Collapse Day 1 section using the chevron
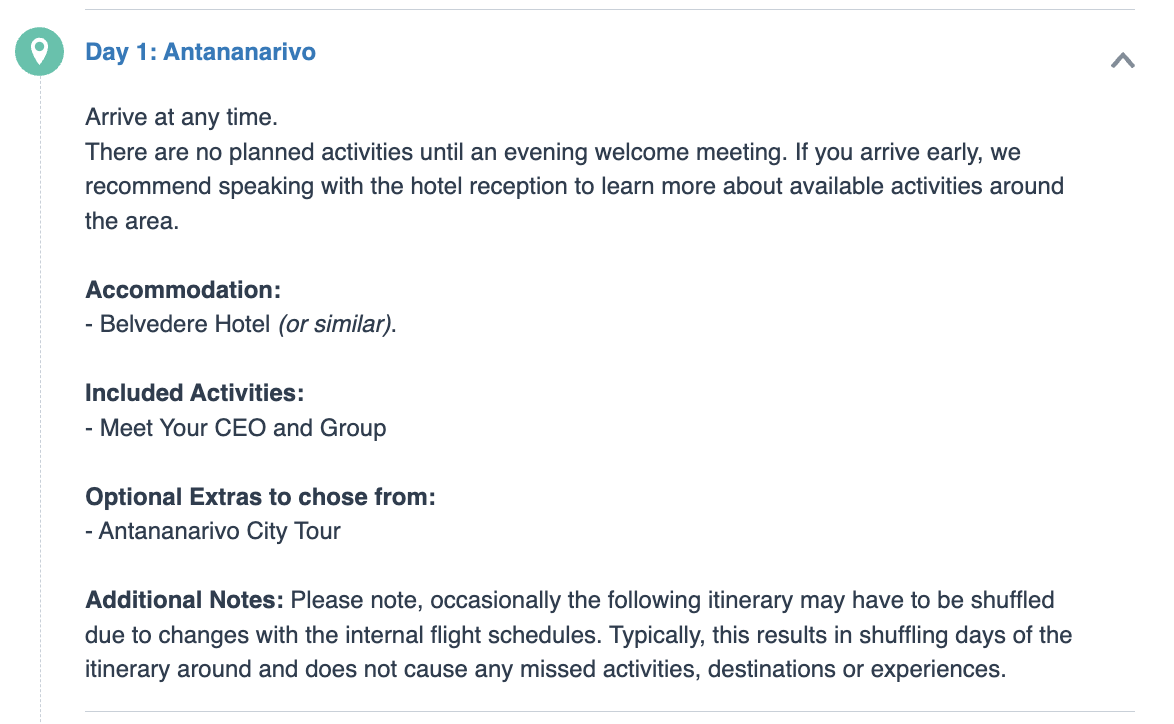This screenshot has width=1174, height=724. pyautogui.click(x=1122, y=61)
